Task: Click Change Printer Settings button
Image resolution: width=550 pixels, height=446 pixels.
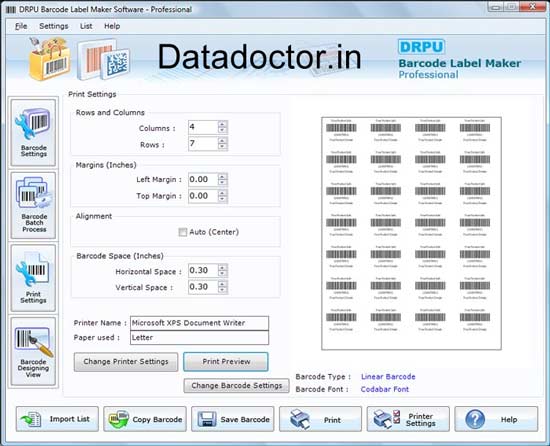Action: point(126,362)
